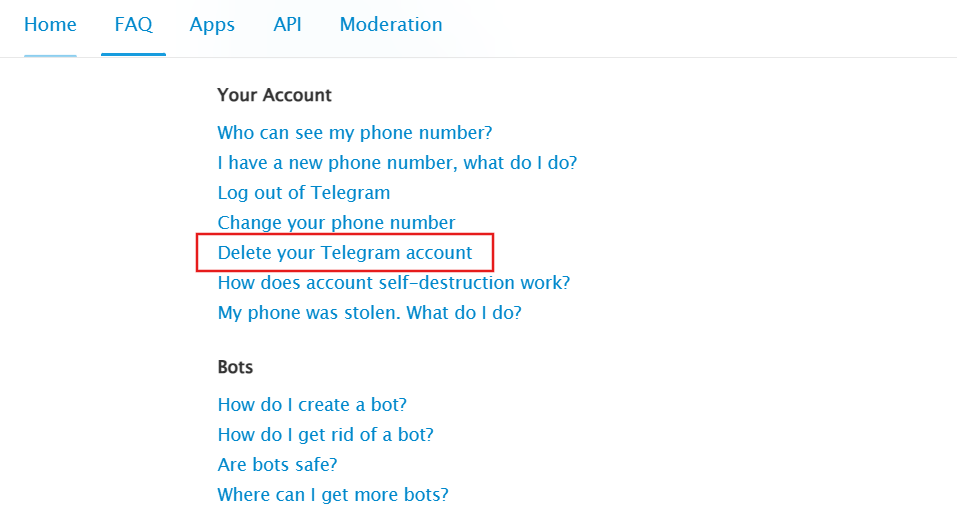Open the Moderation tab
Image resolution: width=957 pixels, height=517 pixels.
tap(391, 25)
